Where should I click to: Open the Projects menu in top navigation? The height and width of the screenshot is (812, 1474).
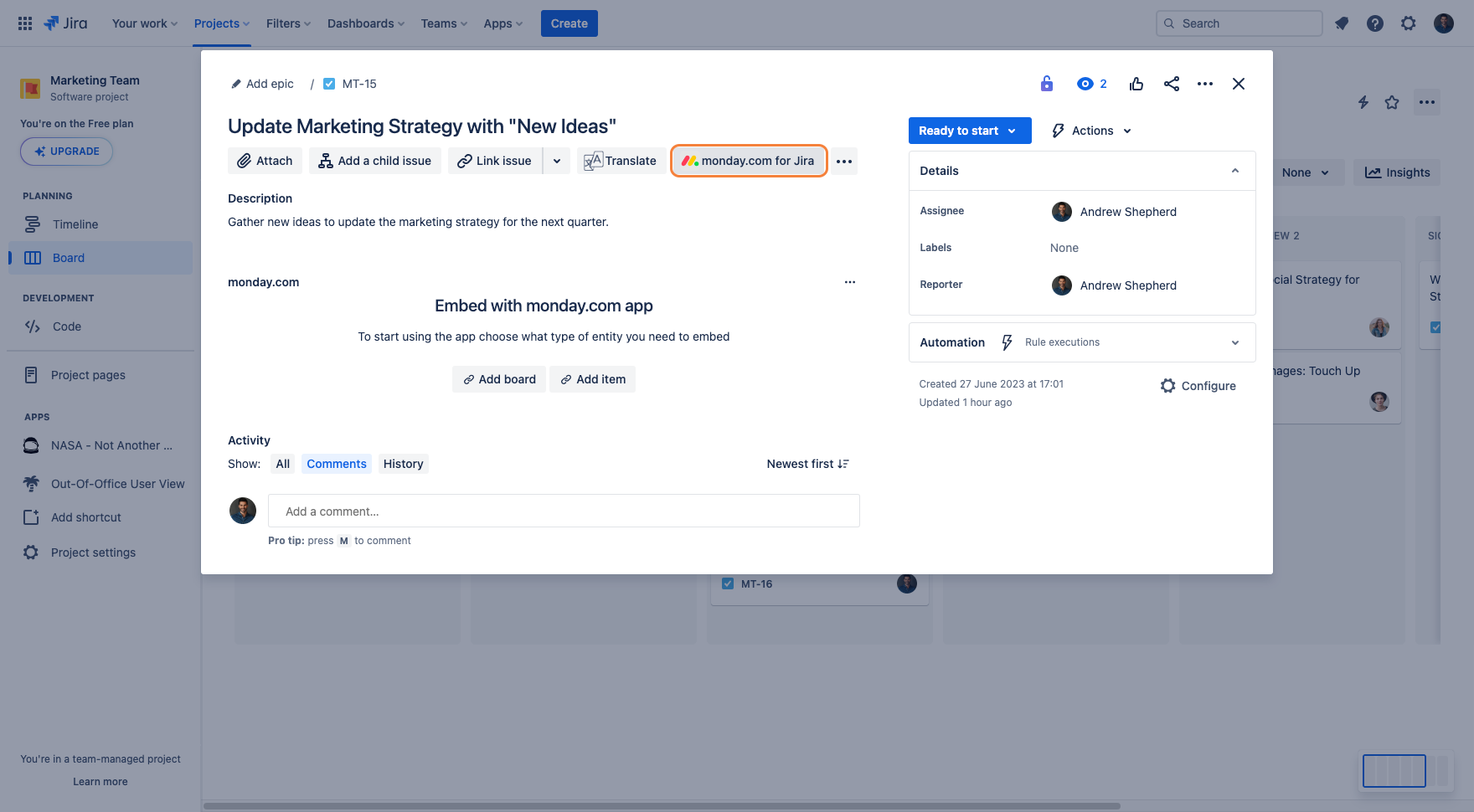222,23
